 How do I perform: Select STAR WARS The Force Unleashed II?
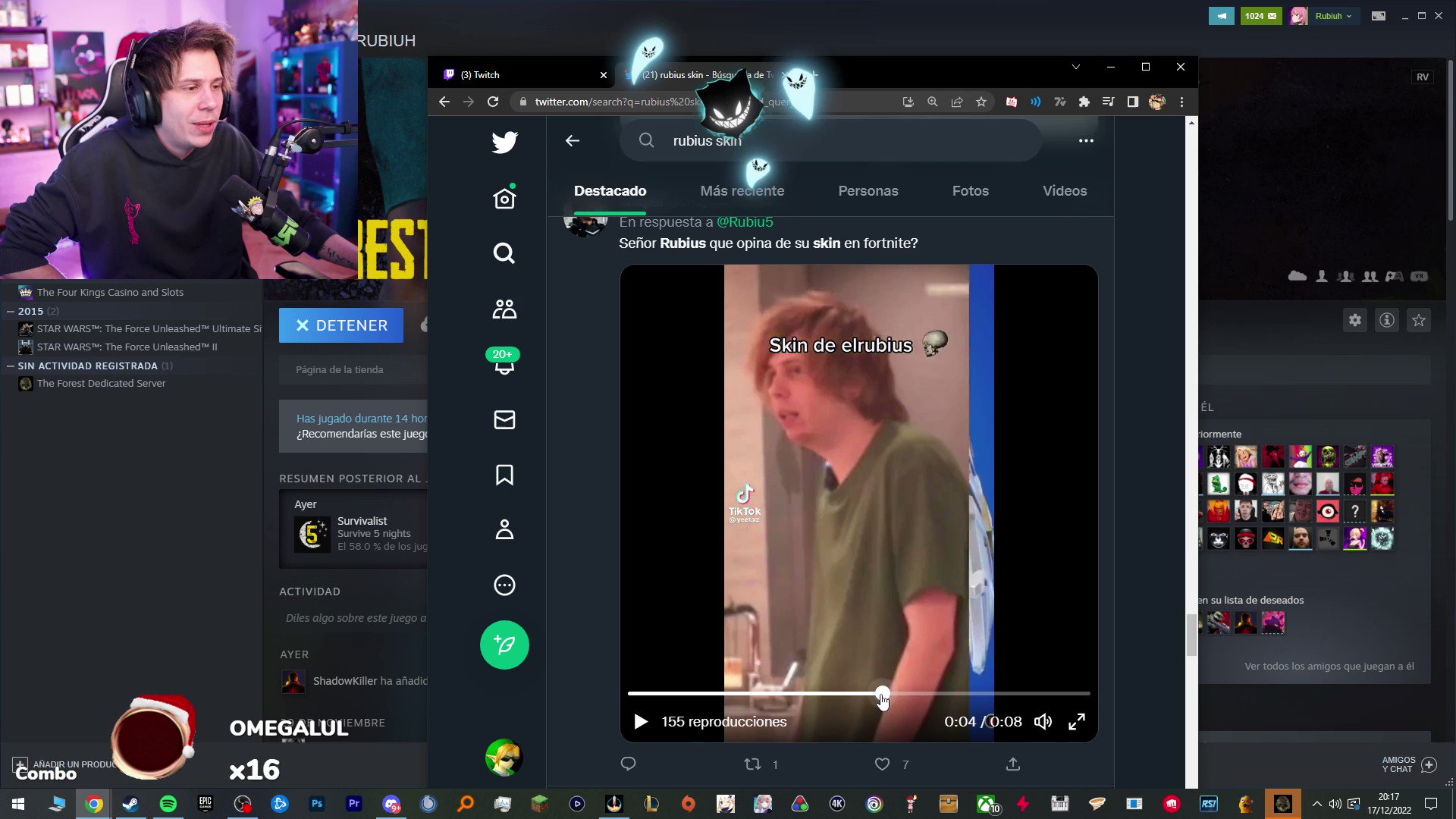coord(127,347)
